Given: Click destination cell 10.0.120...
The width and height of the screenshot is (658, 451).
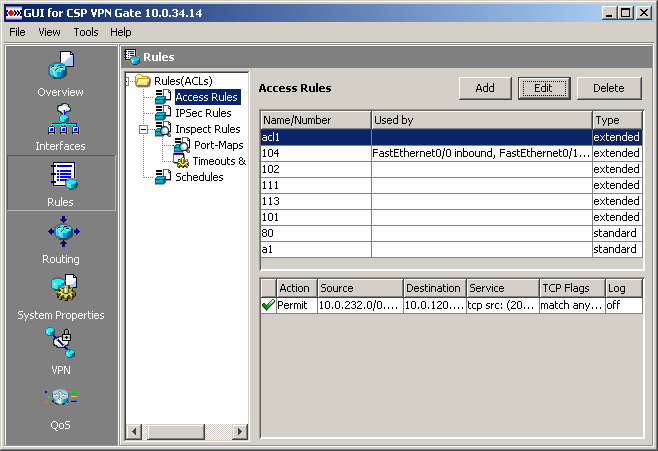Looking at the screenshot, I should tap(435, 305).
